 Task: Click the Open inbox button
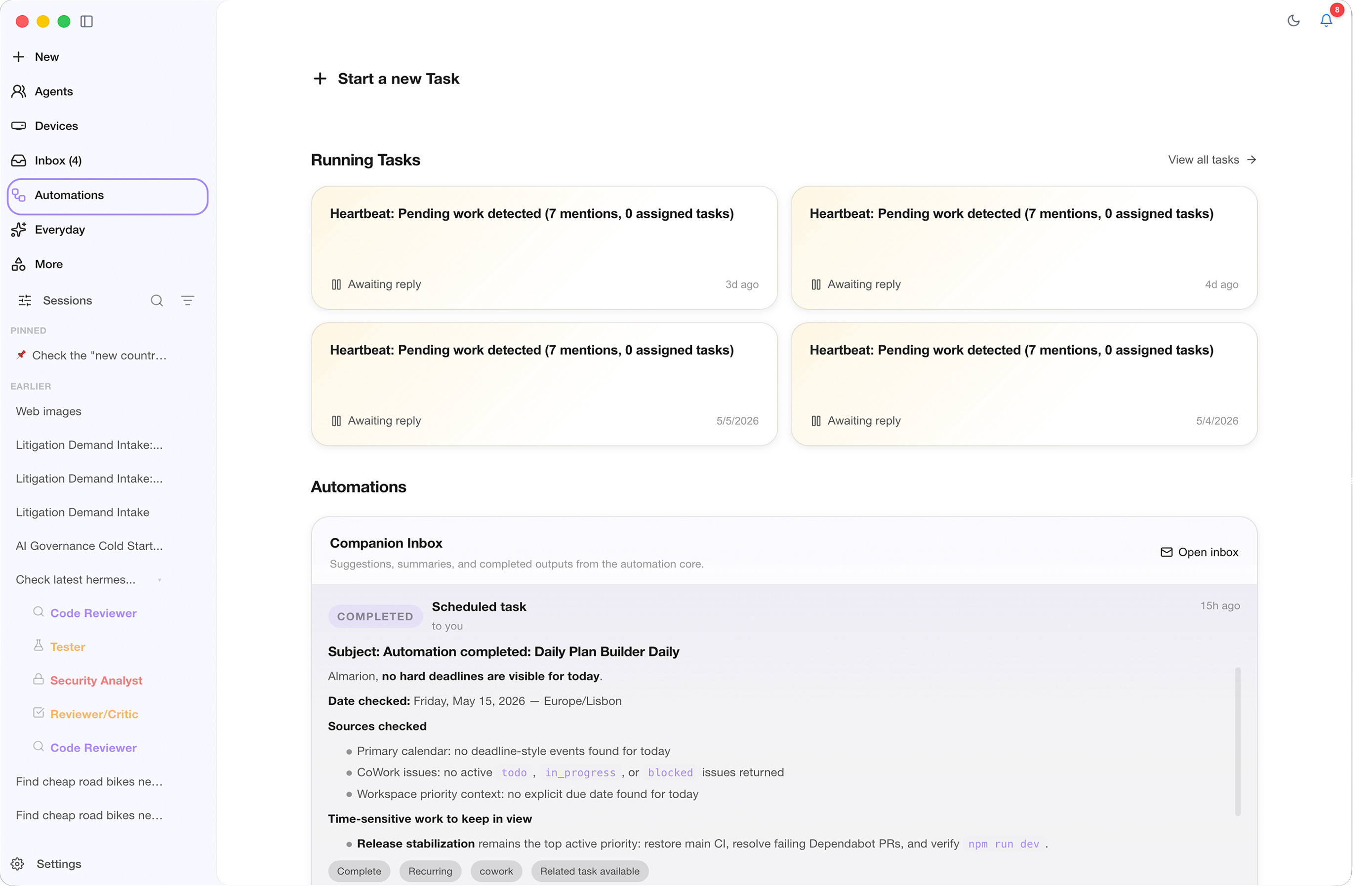(1199, 552)
